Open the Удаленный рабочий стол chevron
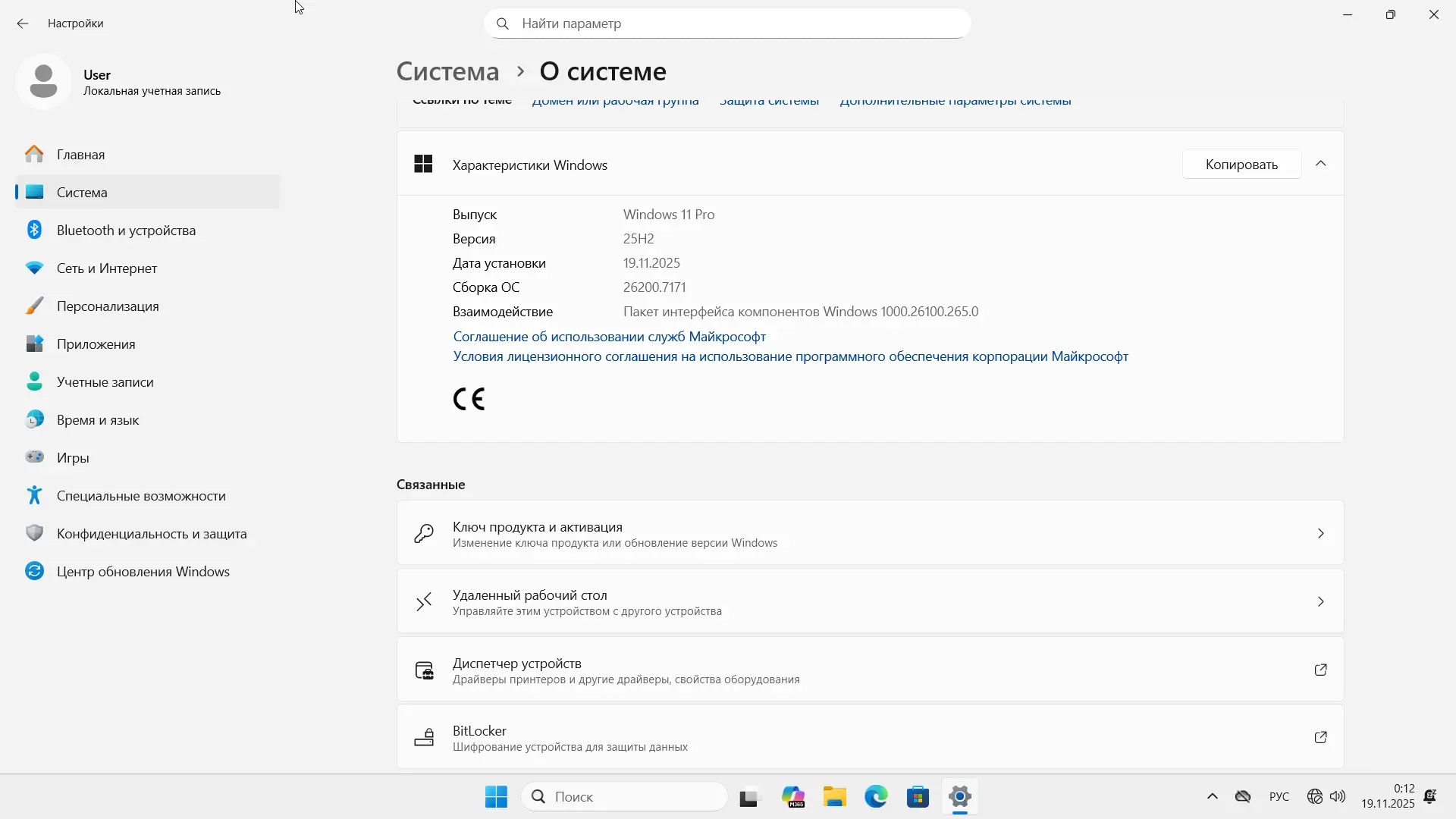The height and width of the screenshot is (819, 1456). (x=1320, y=602)
